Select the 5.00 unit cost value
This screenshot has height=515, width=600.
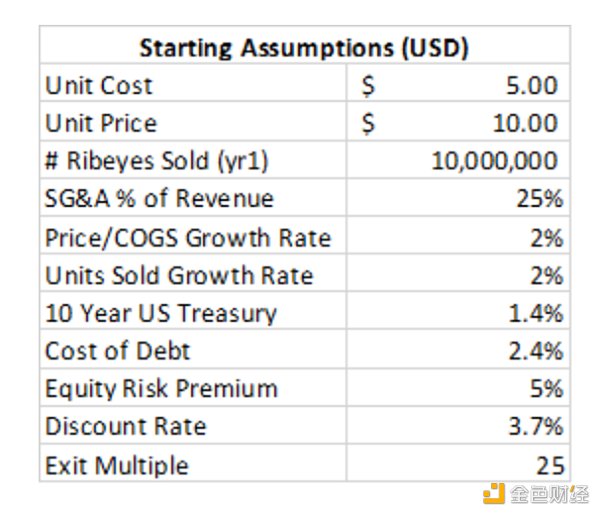(531, 86)
